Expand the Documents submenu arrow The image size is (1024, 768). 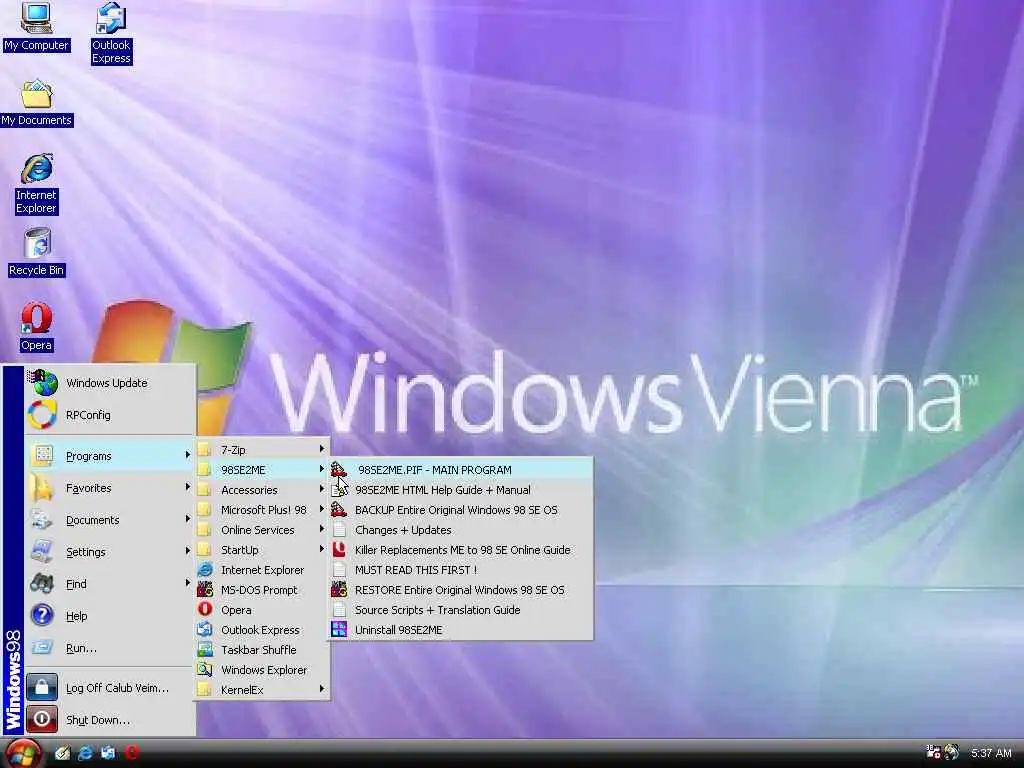coord(187,519)
